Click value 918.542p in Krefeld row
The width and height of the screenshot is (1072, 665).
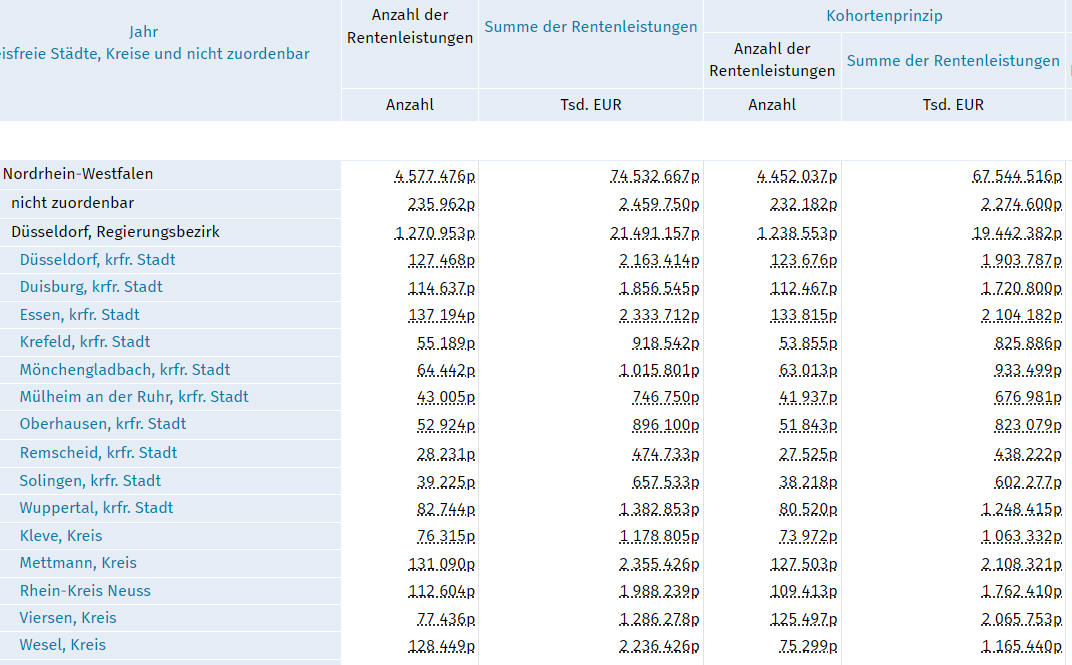click(x=666, y=343)
